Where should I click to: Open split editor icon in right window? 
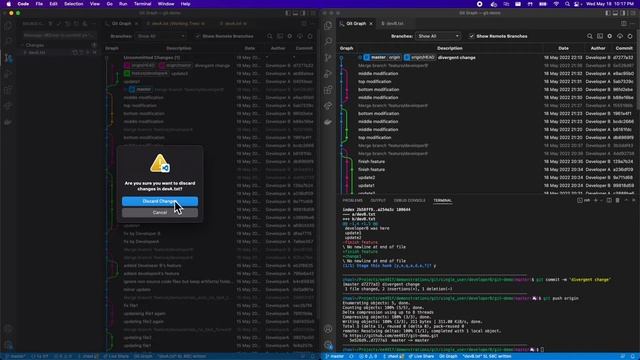tap(624, 24)
